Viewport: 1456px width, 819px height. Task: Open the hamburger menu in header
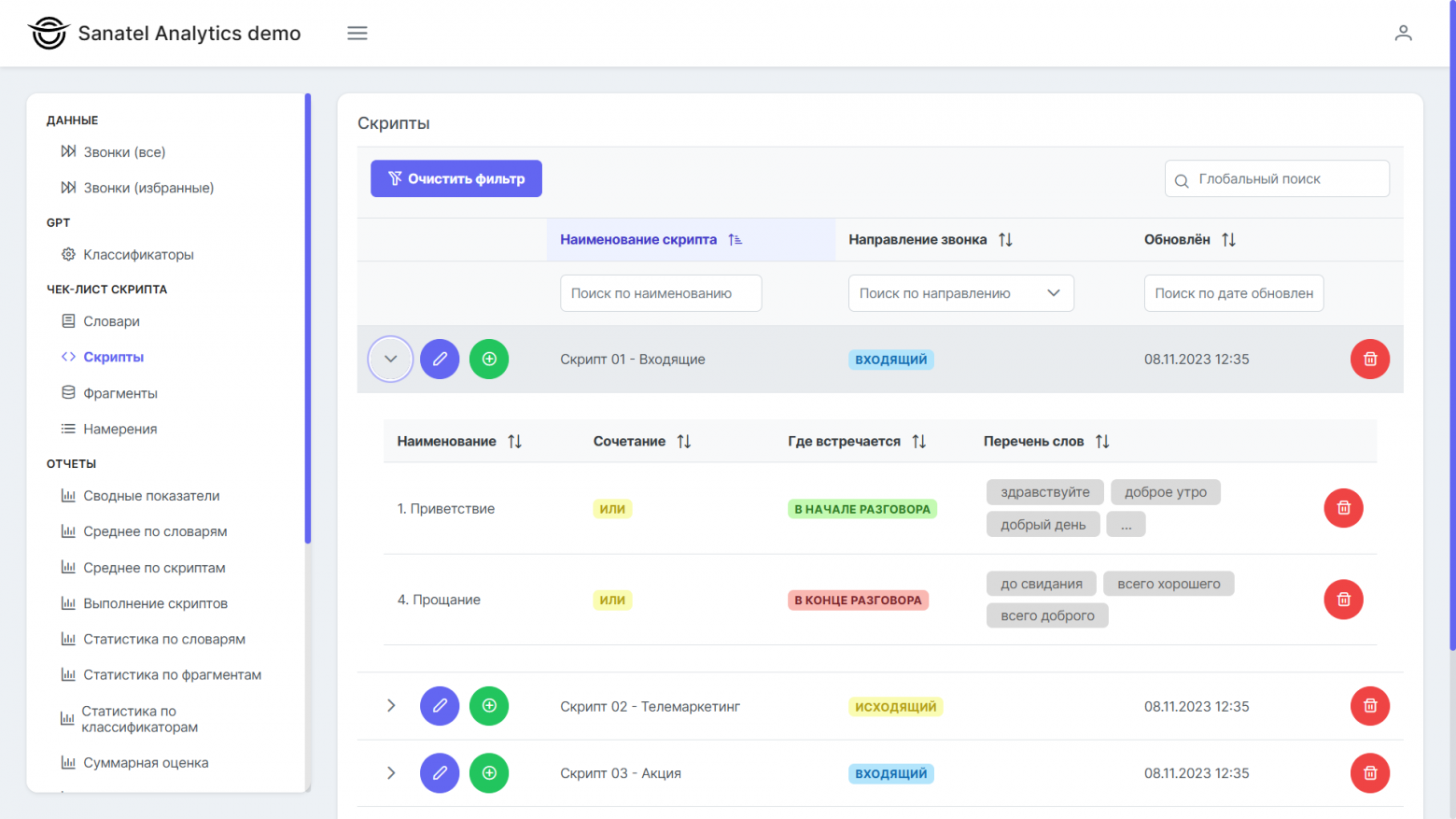[x=357, y=34]
